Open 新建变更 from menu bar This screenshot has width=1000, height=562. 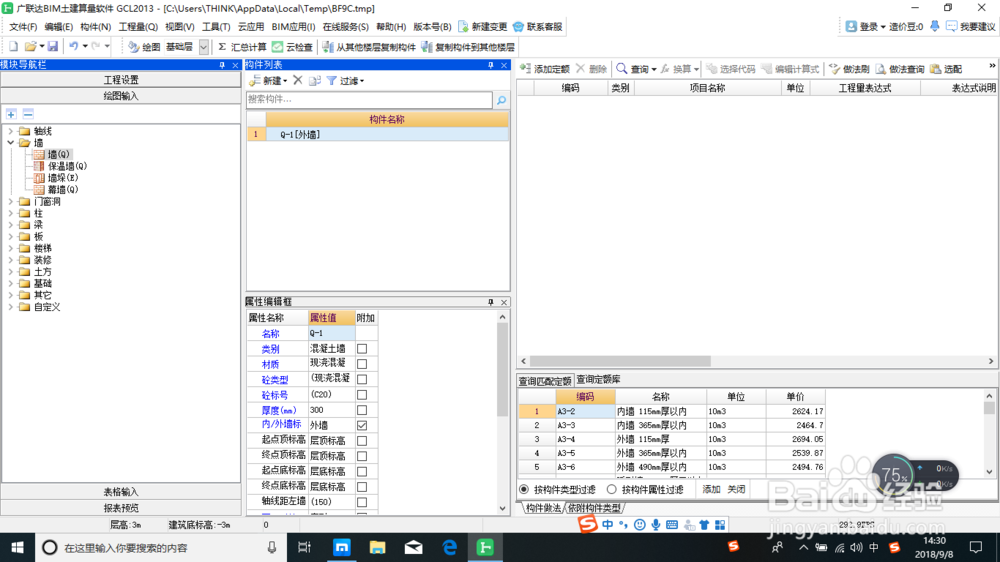click(x=482, y=27)
